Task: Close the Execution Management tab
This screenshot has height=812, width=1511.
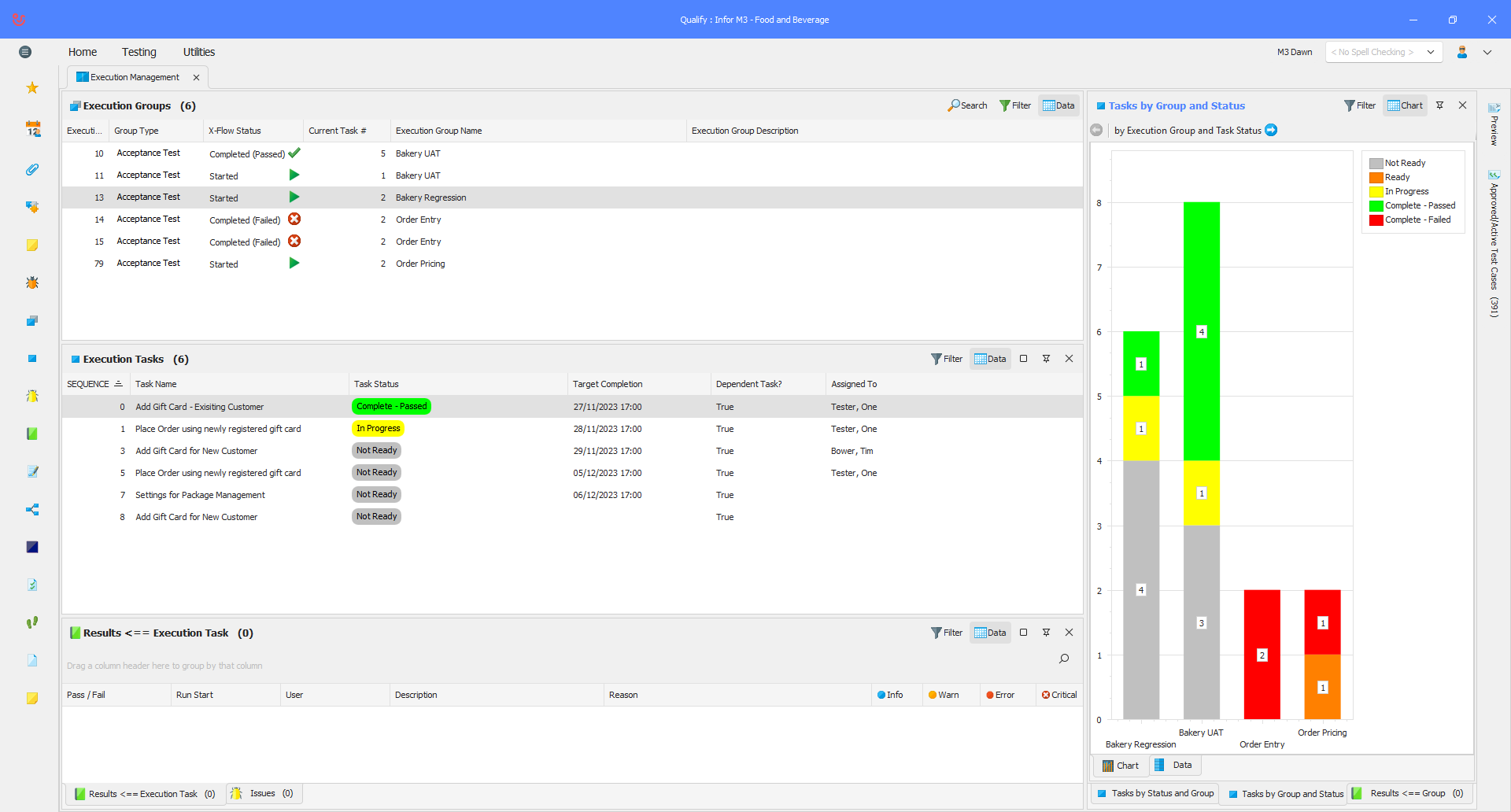Action: [x=196, y=77]
